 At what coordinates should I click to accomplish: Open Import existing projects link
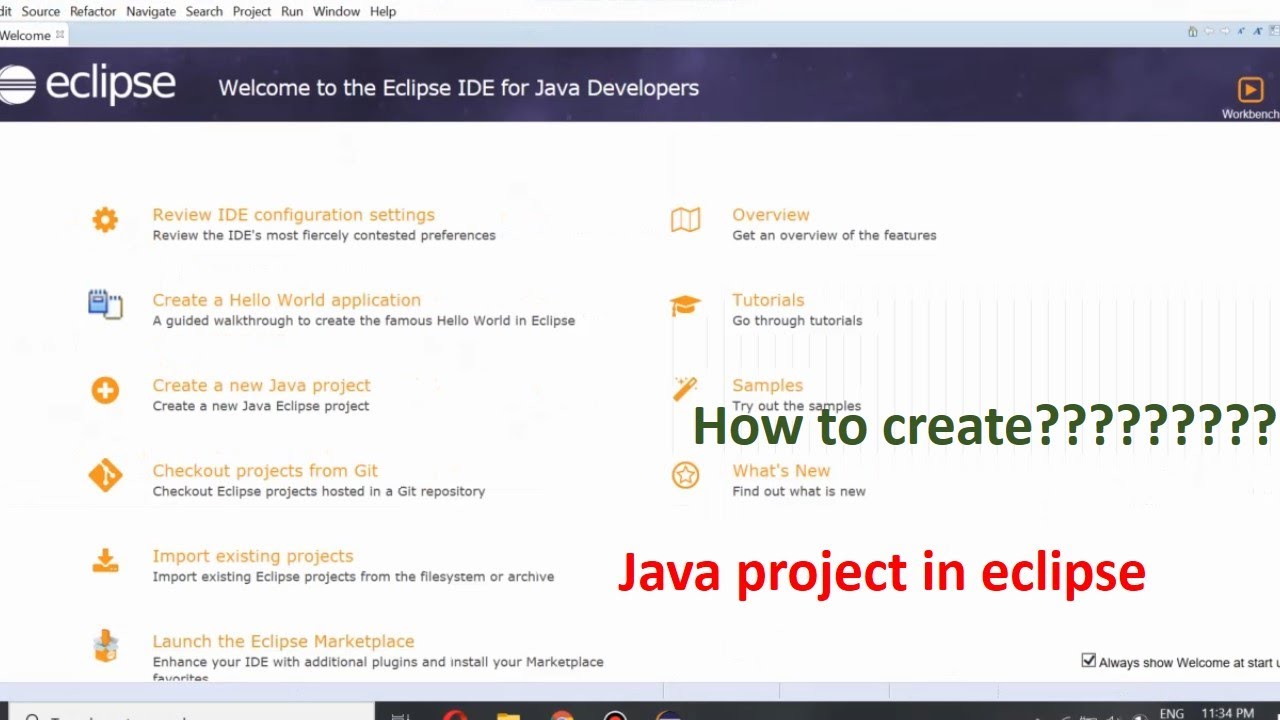(x=253, y=556)
